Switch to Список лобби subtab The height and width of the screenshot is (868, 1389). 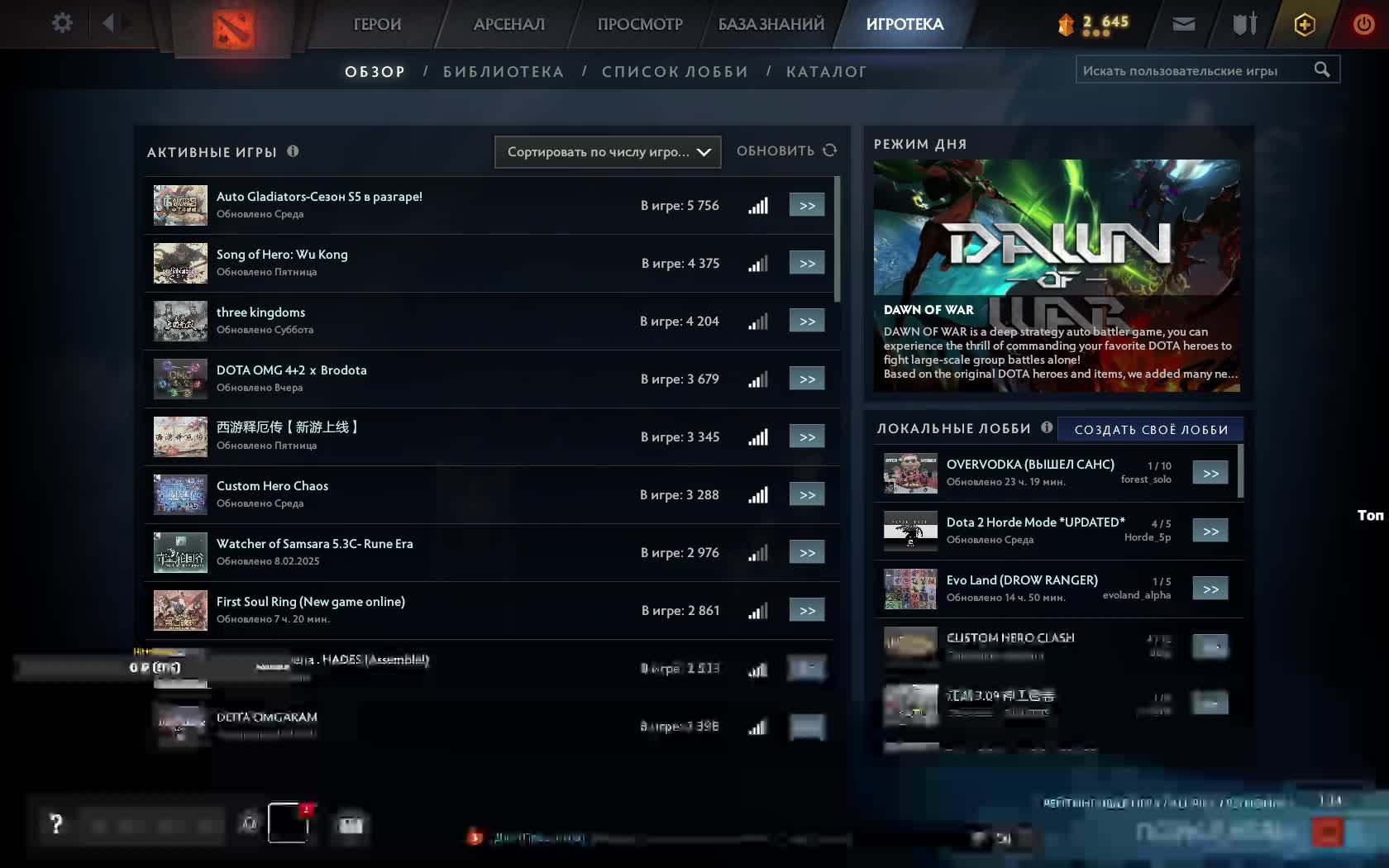point(675,72)
